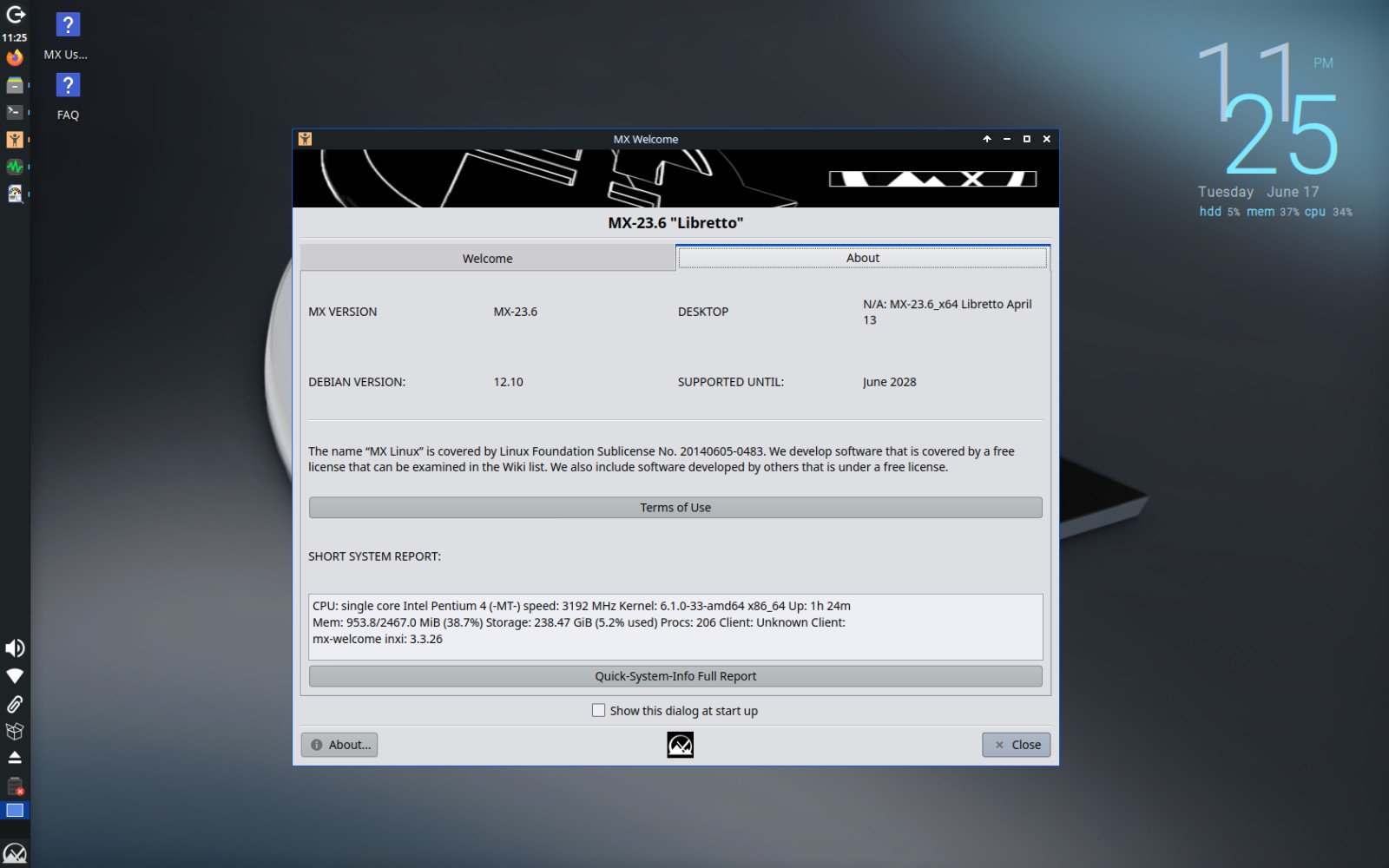Select the blue workspace pager square
The height and width of the screenshot is (868, 1389).
(15, 811)
